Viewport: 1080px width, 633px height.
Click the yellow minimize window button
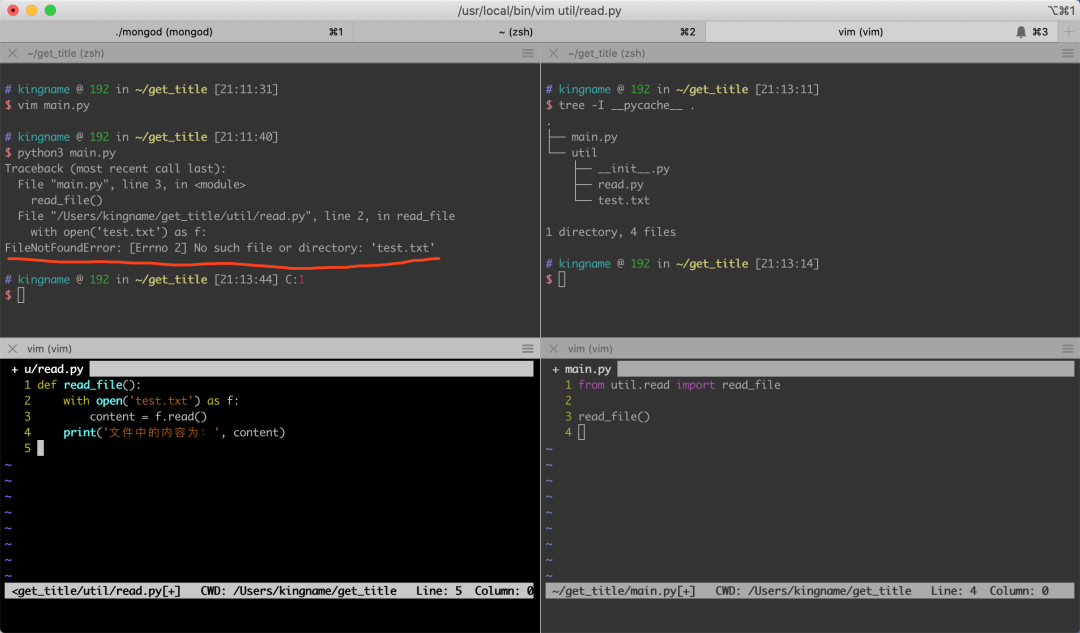[x=32, y=10]
